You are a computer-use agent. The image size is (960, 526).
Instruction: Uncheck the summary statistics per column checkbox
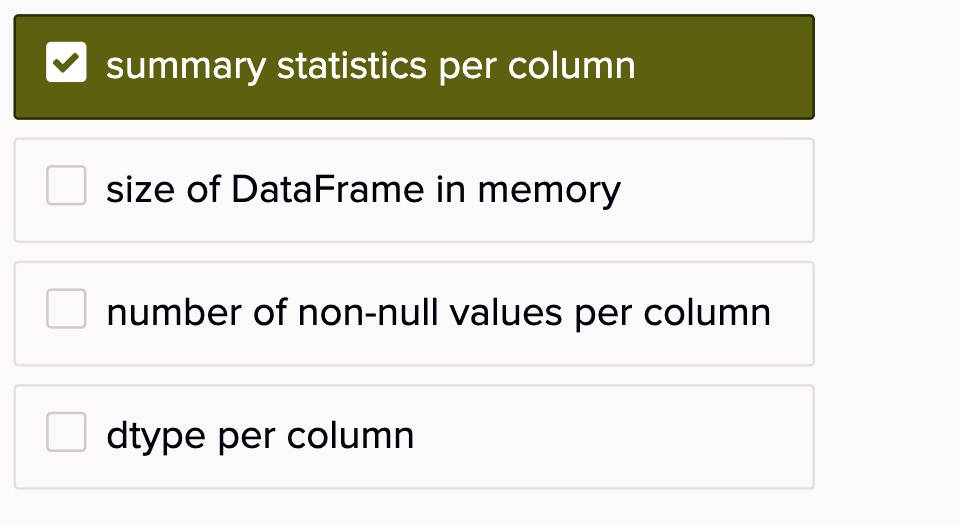(66, 62)
